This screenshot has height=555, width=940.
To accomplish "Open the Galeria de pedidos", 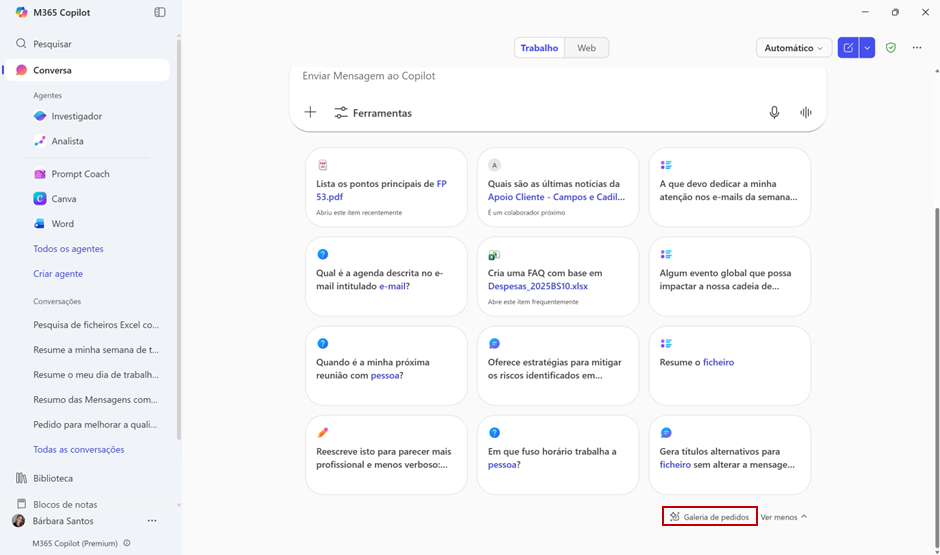I will click(x=709, y=517).
